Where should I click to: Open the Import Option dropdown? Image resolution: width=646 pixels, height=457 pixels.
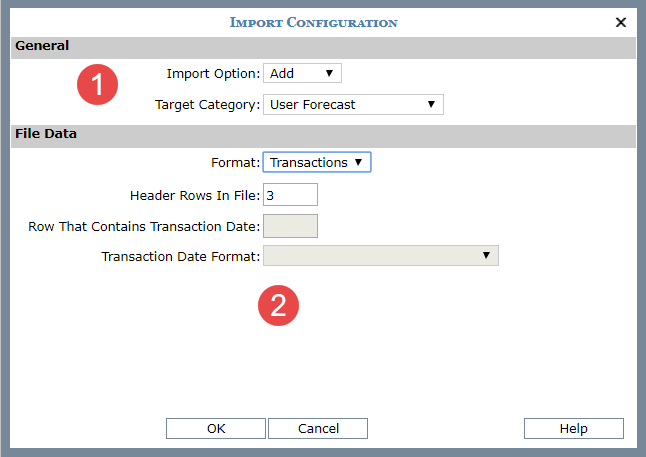pos(302,73)
